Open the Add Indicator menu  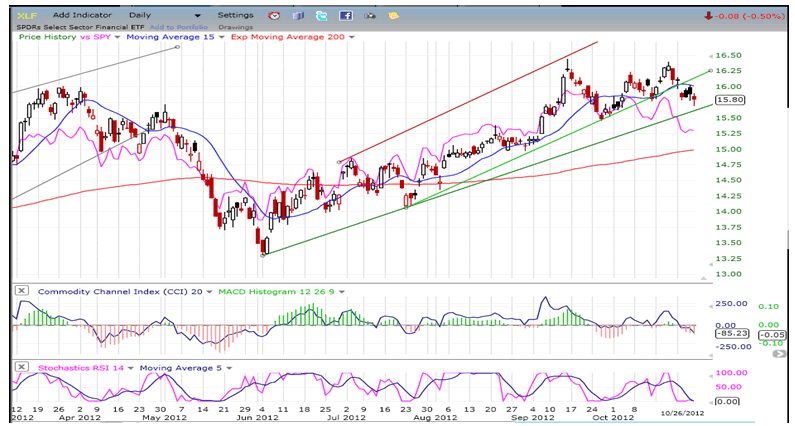point(82,16)
